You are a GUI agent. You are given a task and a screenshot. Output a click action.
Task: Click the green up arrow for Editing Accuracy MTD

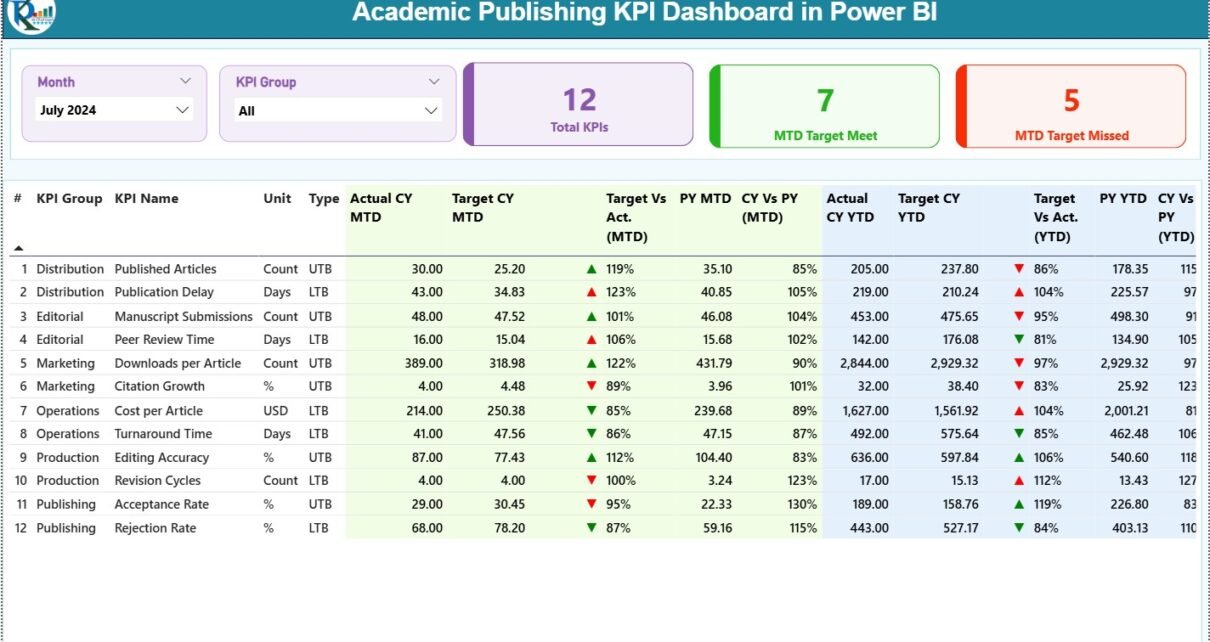592,457
